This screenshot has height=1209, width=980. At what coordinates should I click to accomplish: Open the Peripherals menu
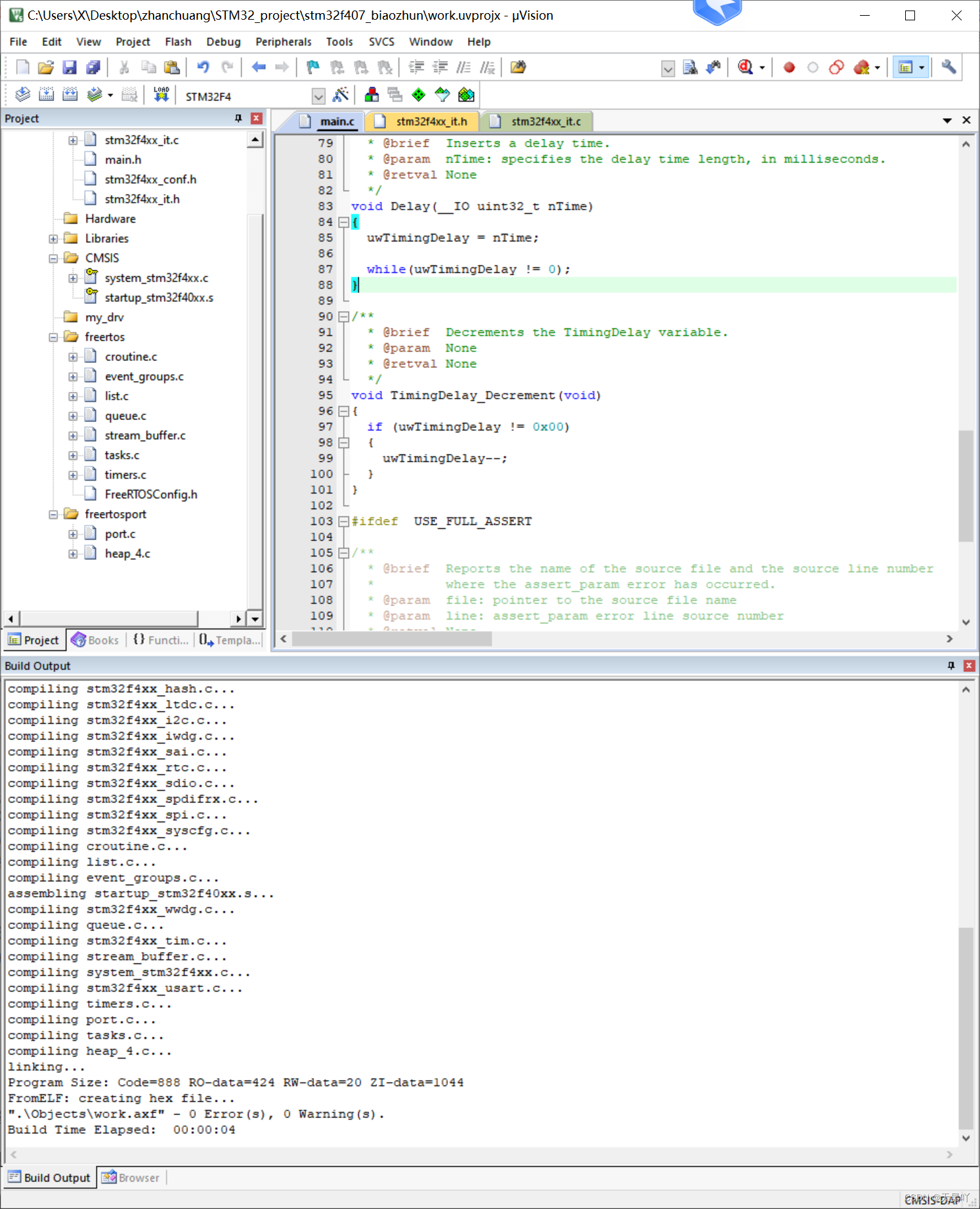coord(284,41)
